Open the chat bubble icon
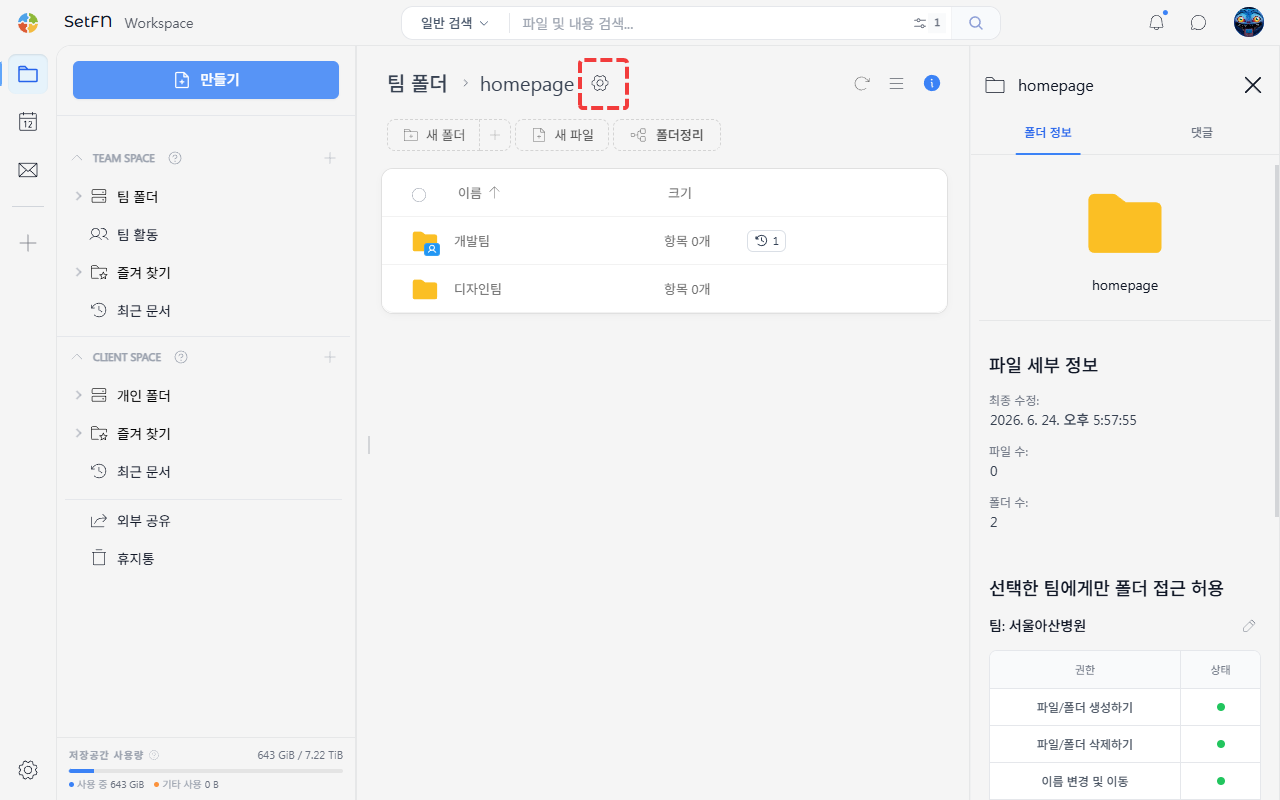The width and height of the screenshot is (1280, 800). (1198, 23)
